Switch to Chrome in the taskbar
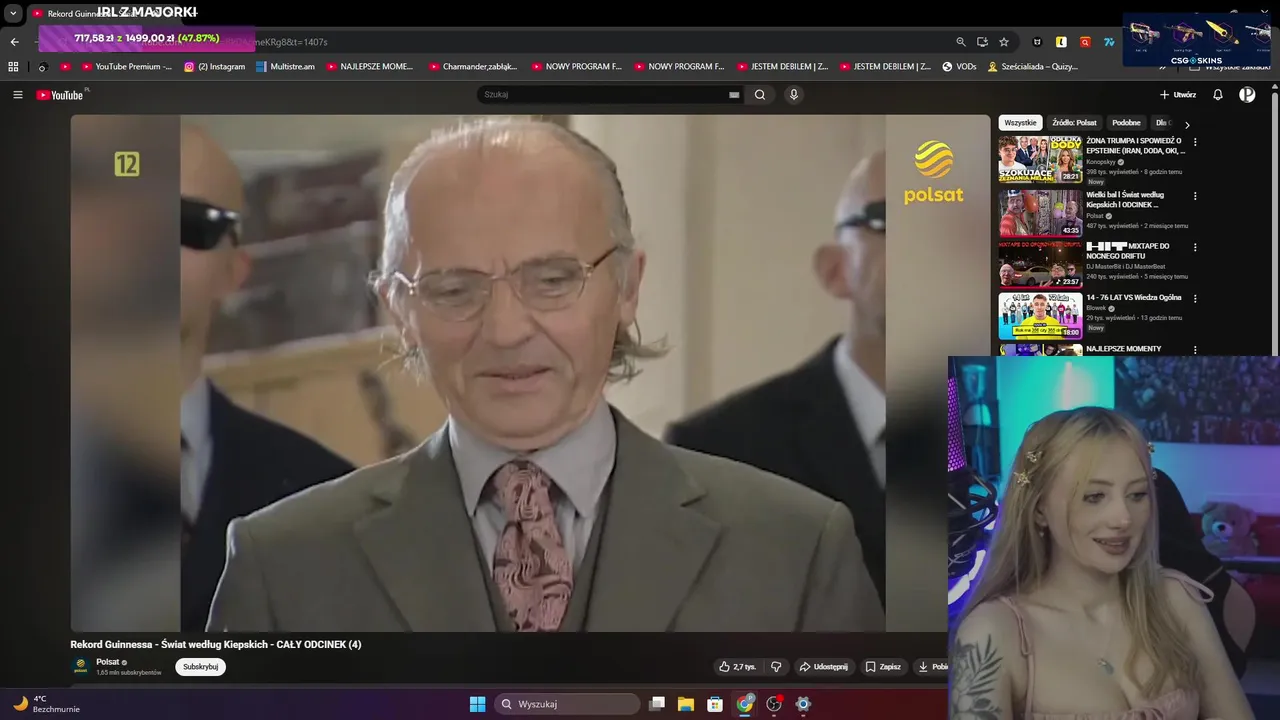The width and height of the screenshot is (1280, 720). [745, 704]
